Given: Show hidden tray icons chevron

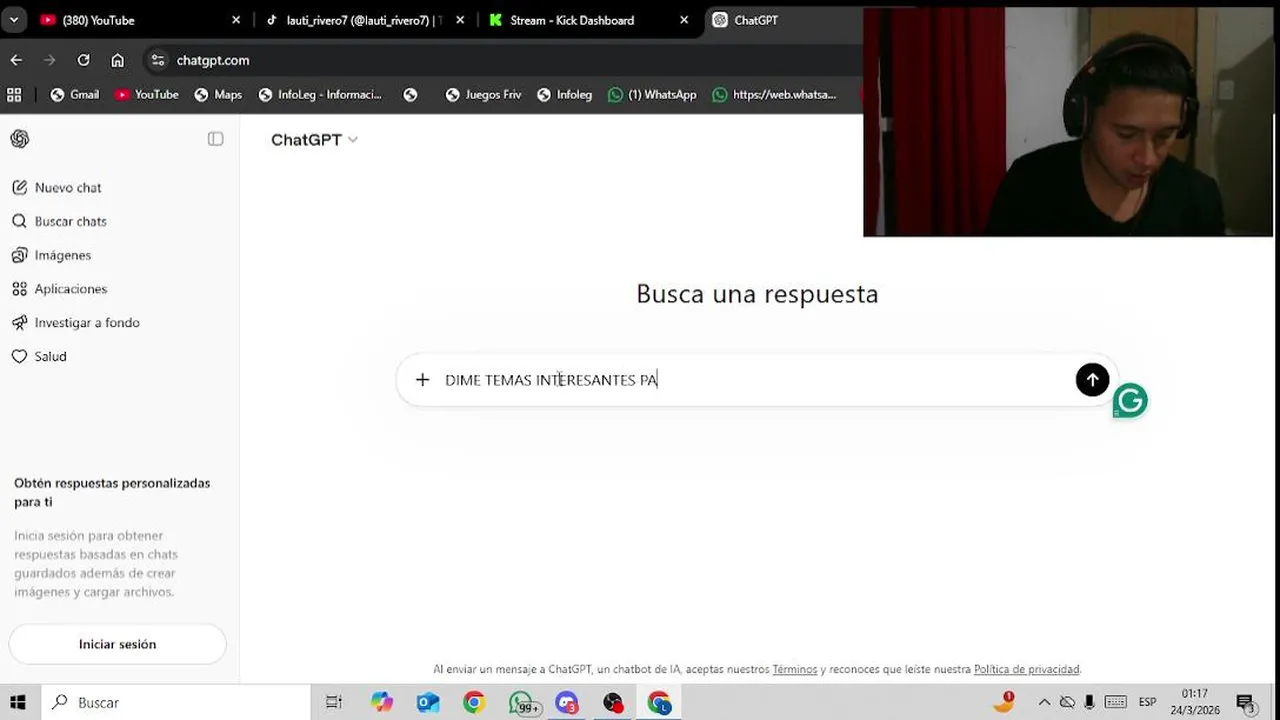Looking at the screenshot, I should [x=1044, y=702].
